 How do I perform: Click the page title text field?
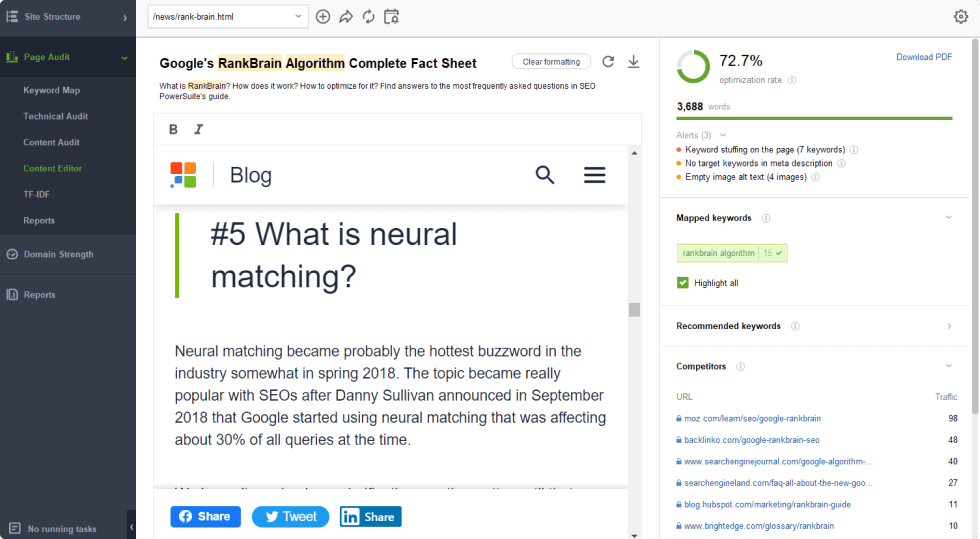pyautogui.click(x=318, y=63)
